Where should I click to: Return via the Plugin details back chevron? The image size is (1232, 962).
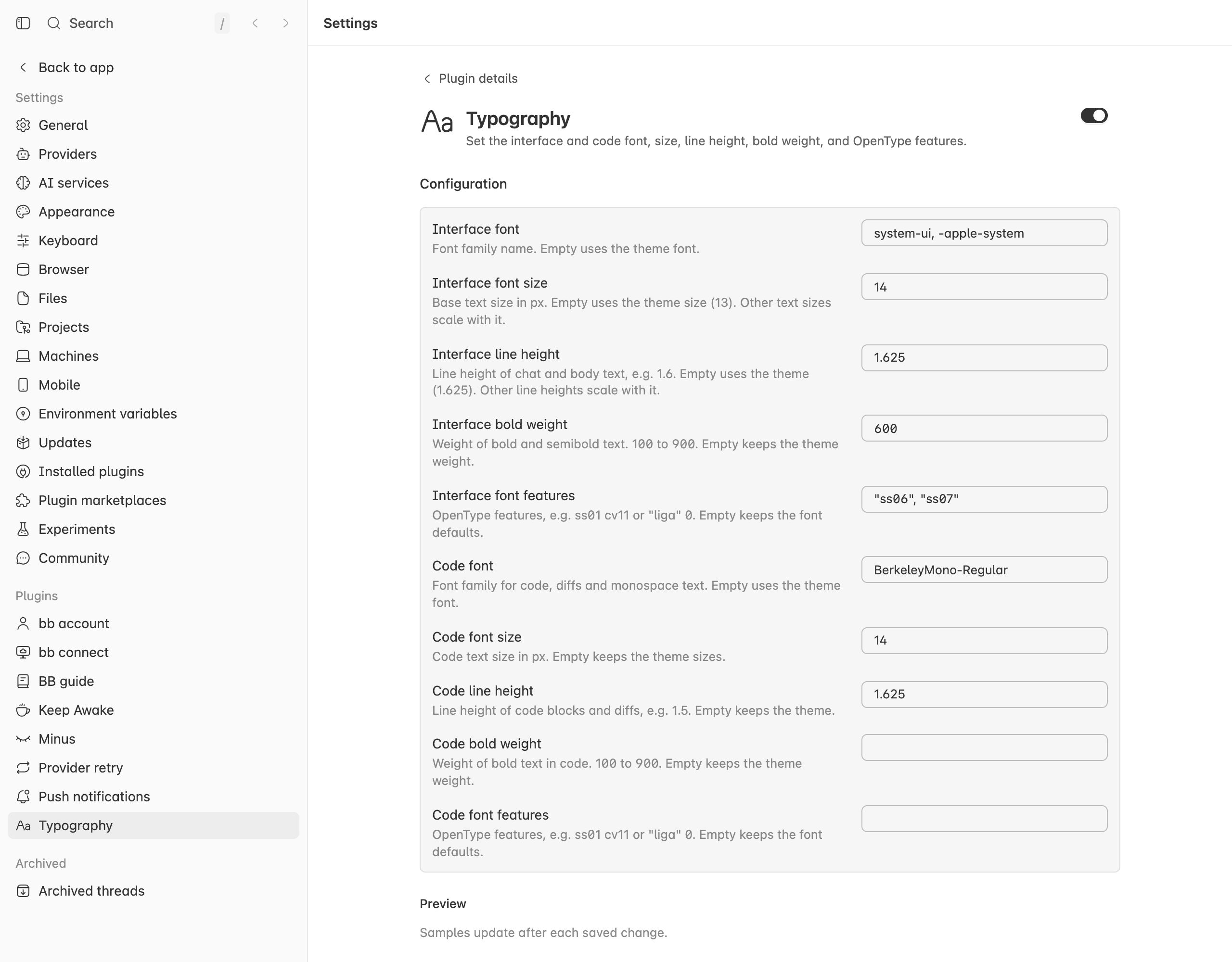[427, 78]
